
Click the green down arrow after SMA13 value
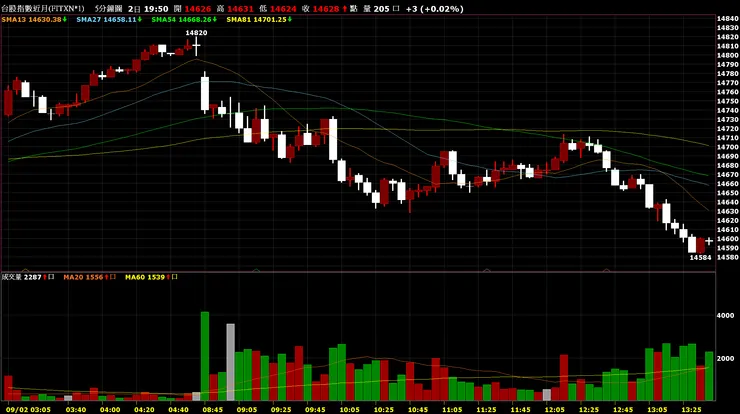(x=65, y=19)
